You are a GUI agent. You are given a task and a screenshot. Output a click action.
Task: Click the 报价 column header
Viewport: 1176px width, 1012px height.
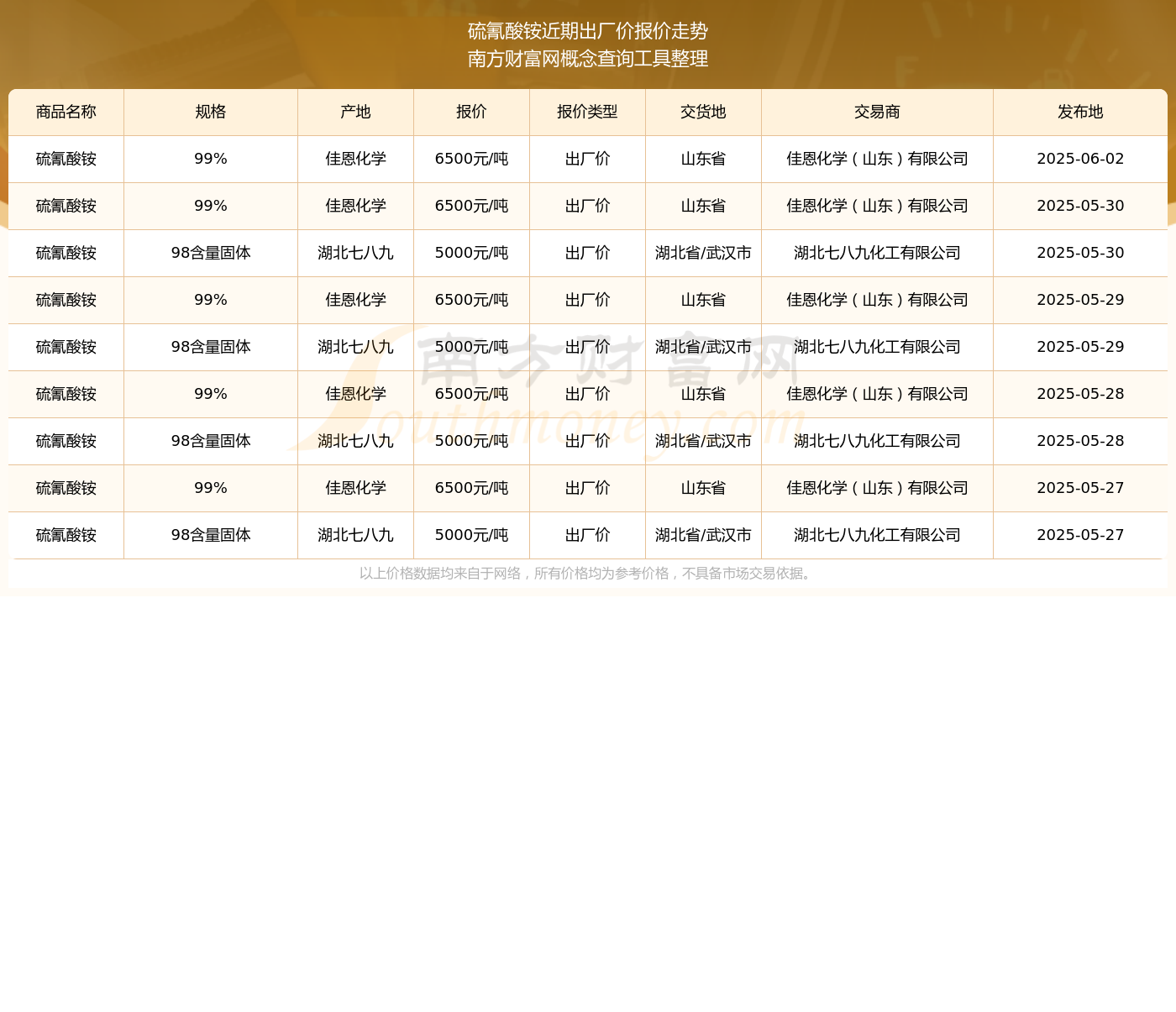(x=471, y=112)
